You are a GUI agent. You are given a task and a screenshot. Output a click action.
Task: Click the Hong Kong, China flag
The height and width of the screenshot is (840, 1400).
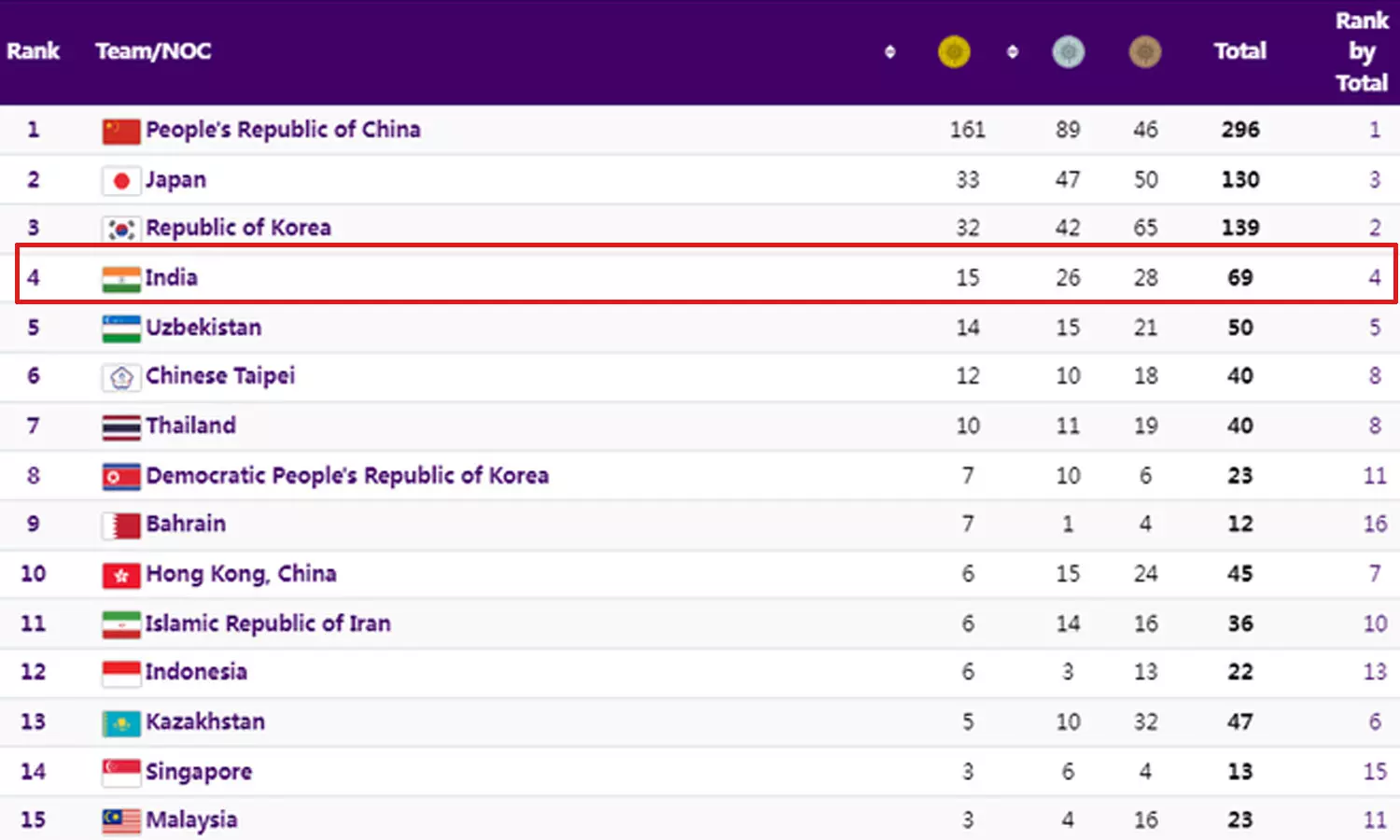(x=121, y=575)
